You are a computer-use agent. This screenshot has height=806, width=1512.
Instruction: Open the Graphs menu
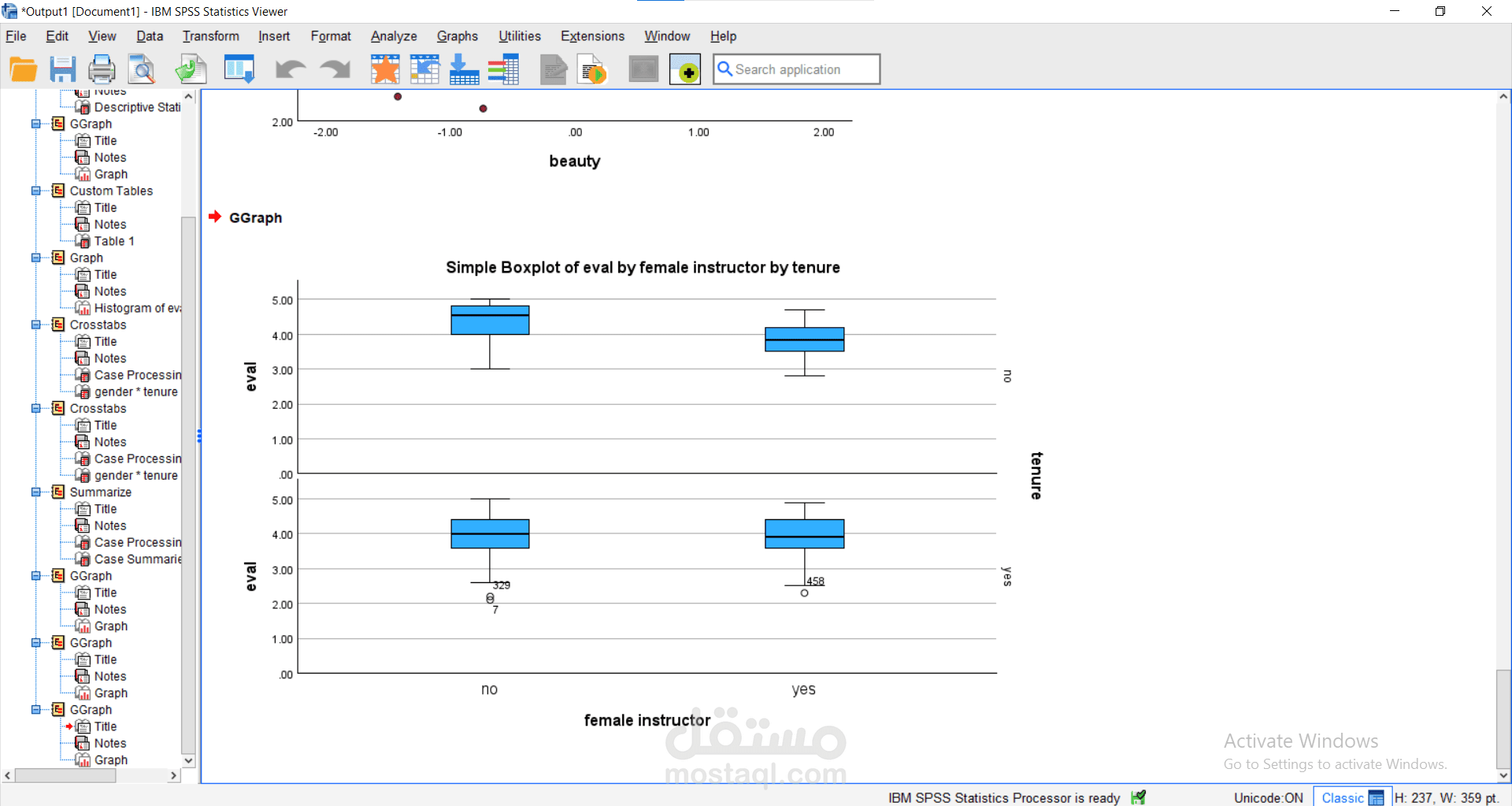coord(458,36)
